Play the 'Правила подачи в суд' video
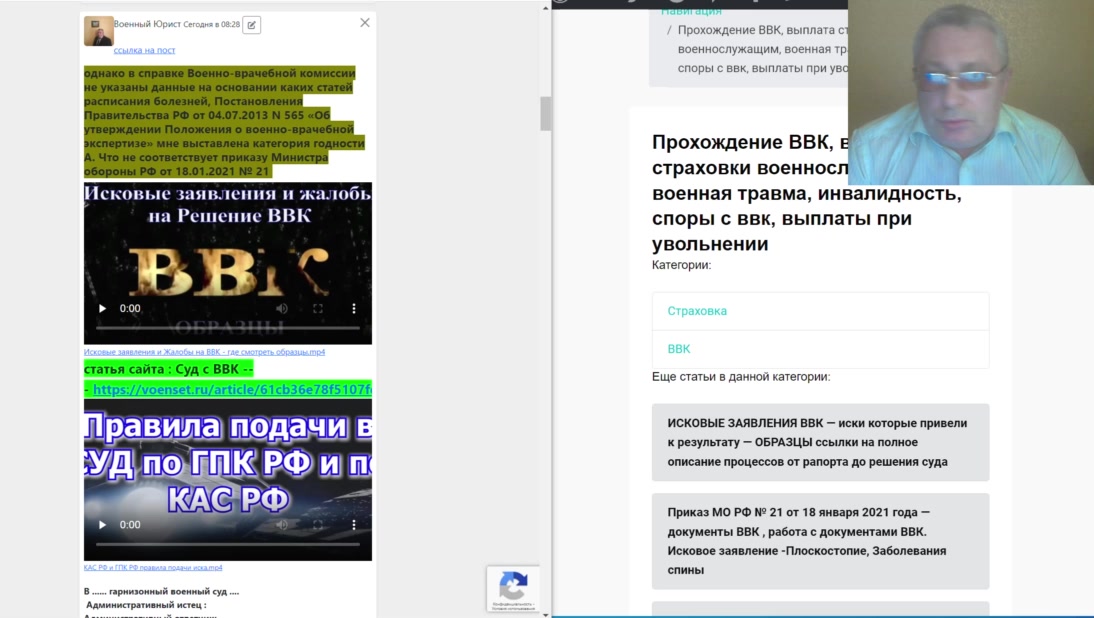 [x=103, y=525]
